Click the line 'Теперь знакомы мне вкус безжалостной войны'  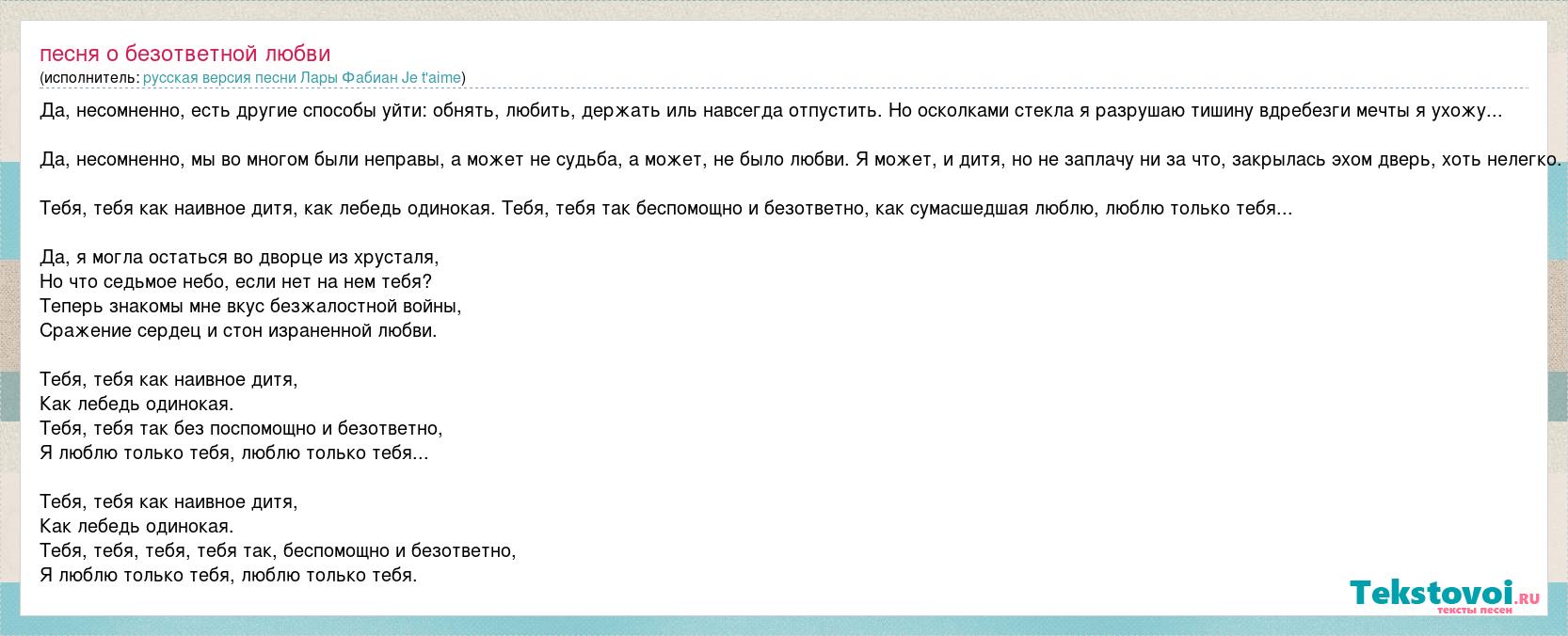[250, 307]
